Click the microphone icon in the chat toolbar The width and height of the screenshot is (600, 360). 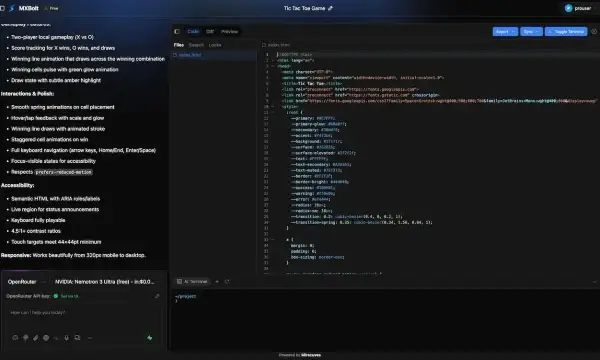tap(66, 338)
